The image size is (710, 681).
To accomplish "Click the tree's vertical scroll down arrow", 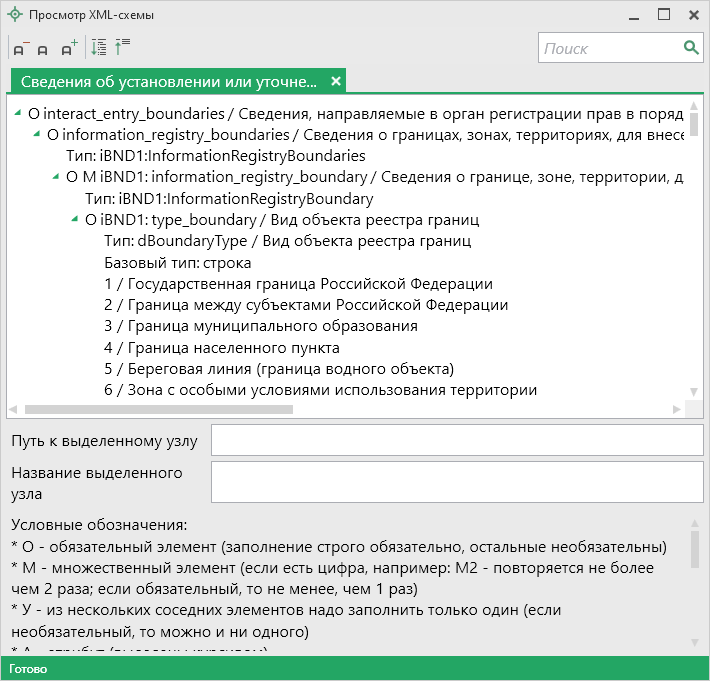I will coord(694,391).
